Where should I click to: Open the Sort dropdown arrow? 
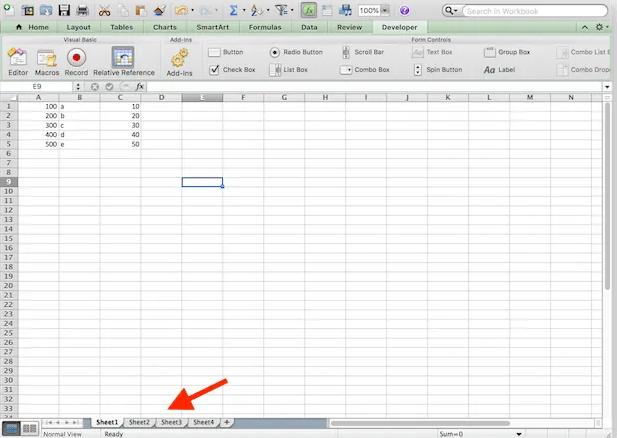click(x=268, y=11)
